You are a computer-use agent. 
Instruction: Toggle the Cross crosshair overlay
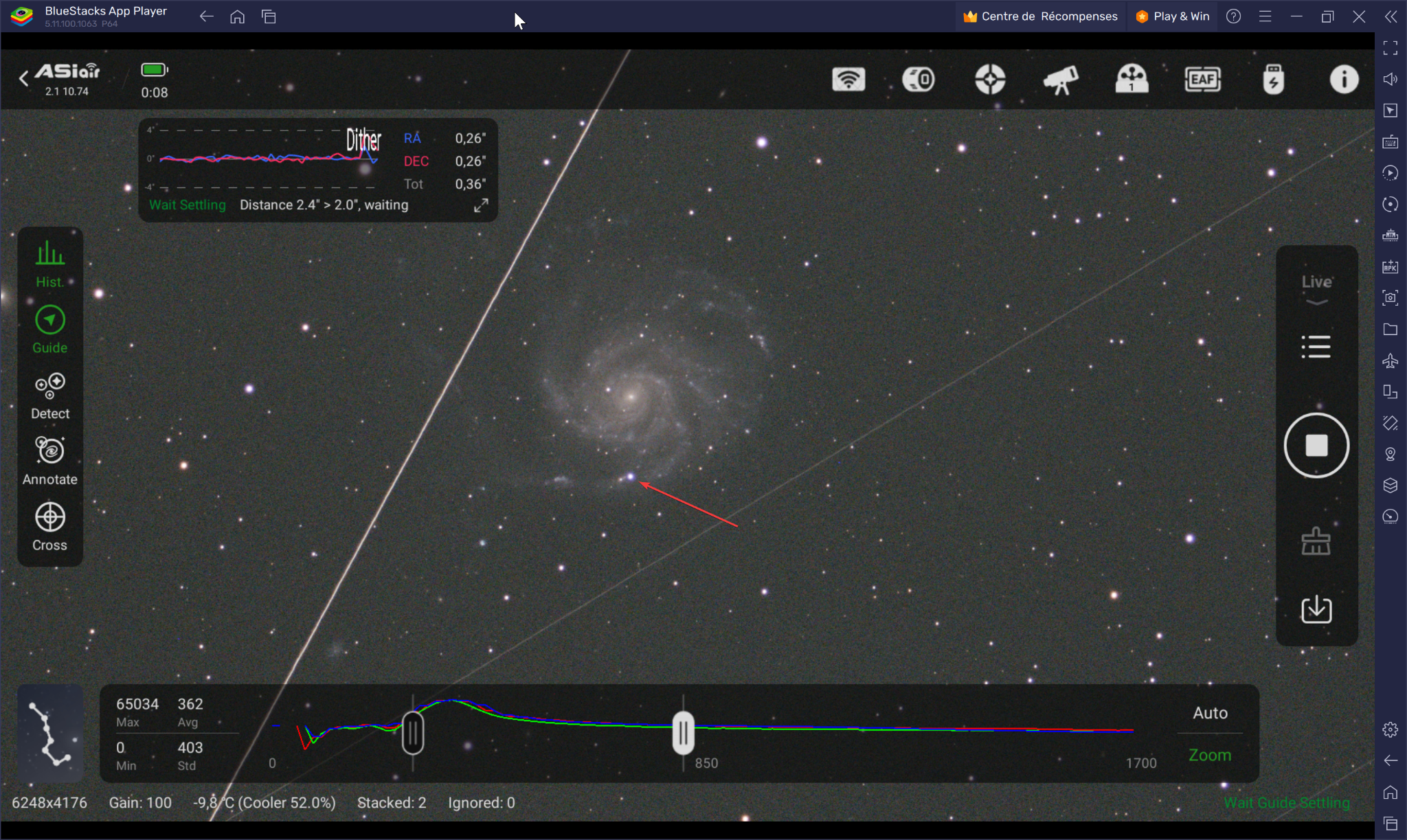tap(50, 527)
